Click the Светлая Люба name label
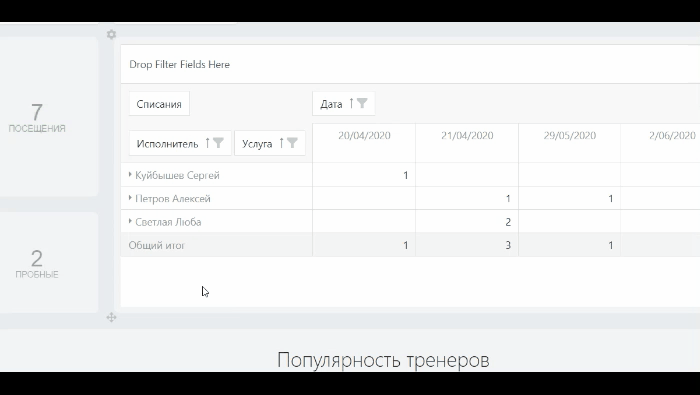The width and height of the screenshot is (700, 395). [x=168, y=222]
